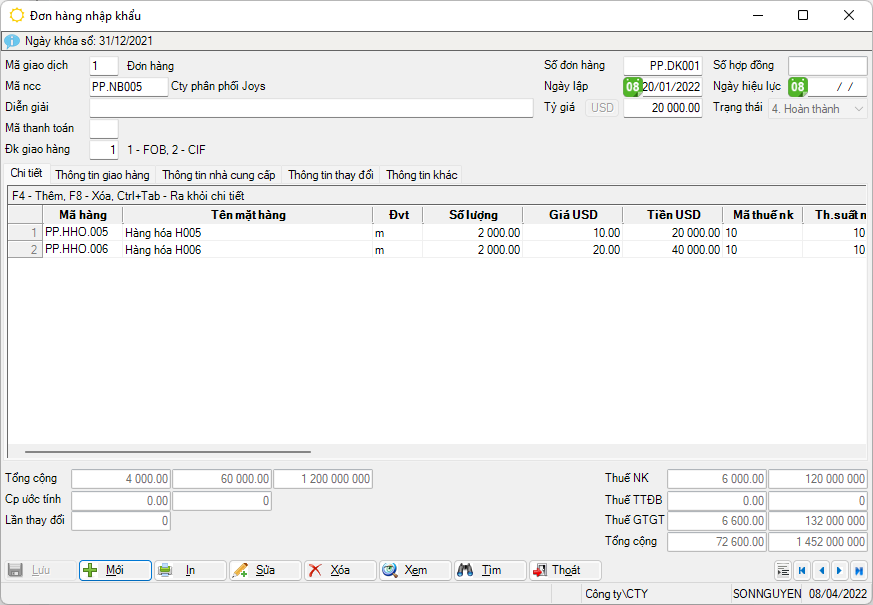The height and width of the screenshot is (605, 873).
Task: Switch to Thông tin giao hàng tab
Action: point(102,175)
